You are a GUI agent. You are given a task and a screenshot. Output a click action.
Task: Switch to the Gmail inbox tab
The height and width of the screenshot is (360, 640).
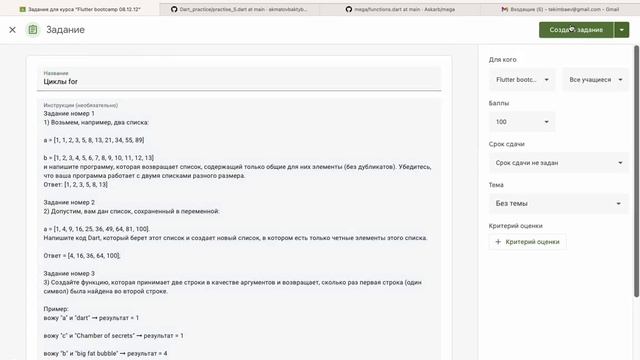pos(560,9)
